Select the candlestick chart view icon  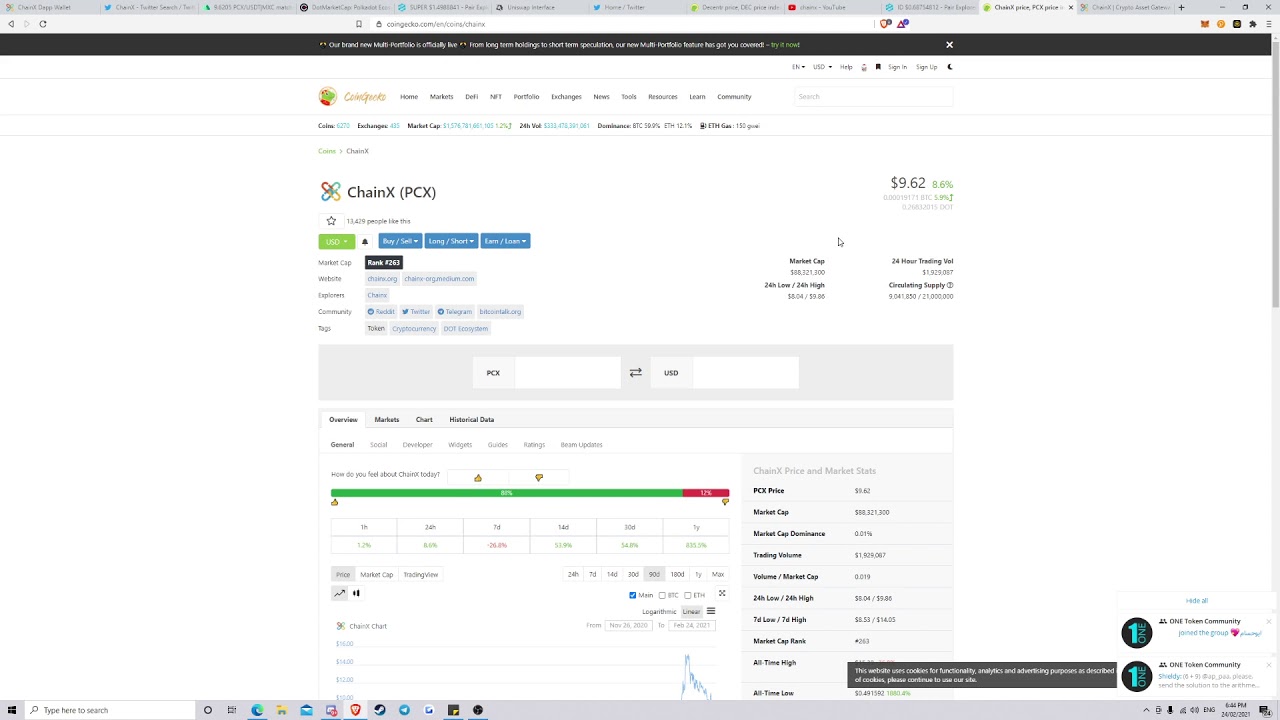356,593
